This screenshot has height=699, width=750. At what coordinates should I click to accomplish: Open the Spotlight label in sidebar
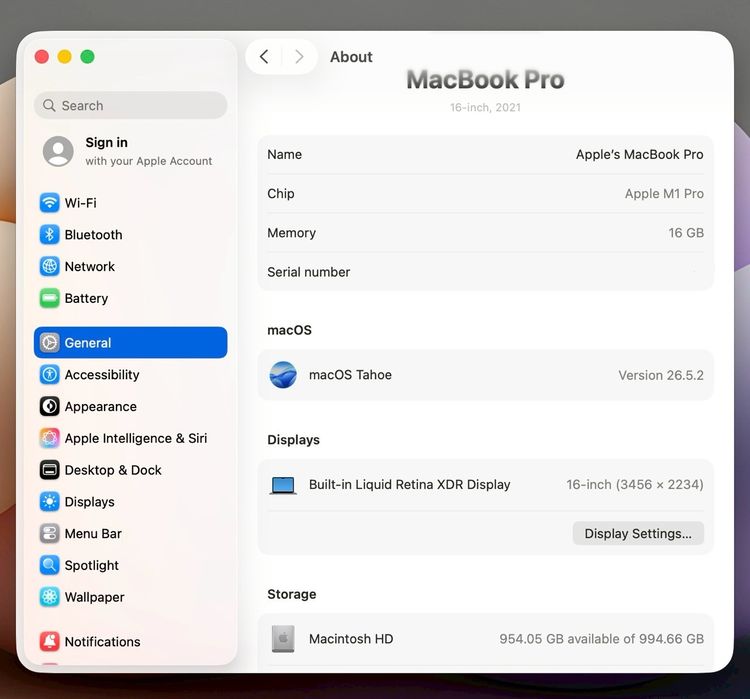(x=91, y=566)
